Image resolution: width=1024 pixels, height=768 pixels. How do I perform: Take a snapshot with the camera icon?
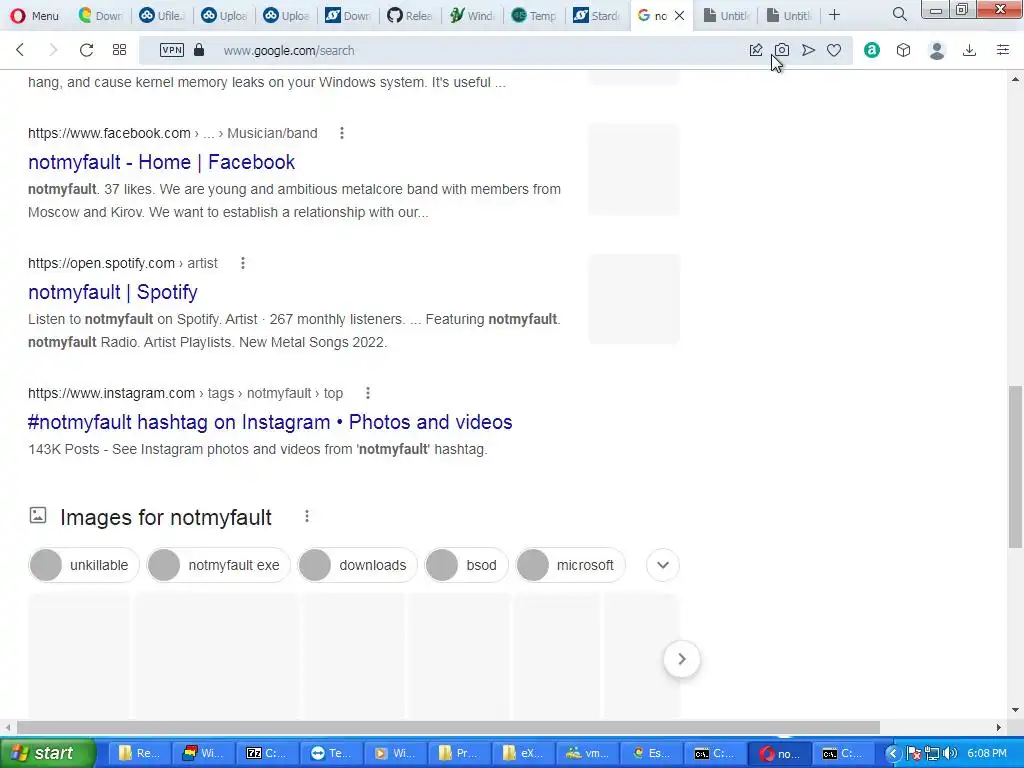tap(782, 50)
